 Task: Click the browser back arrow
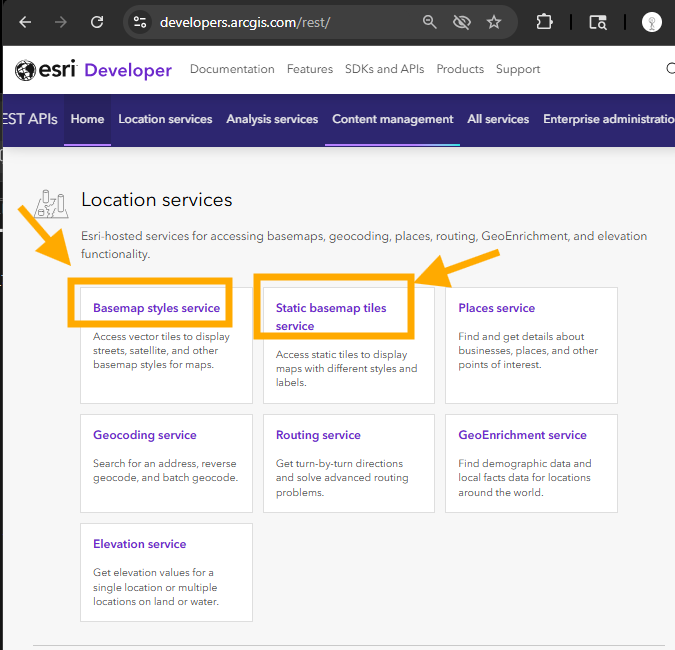coord(25,22)
